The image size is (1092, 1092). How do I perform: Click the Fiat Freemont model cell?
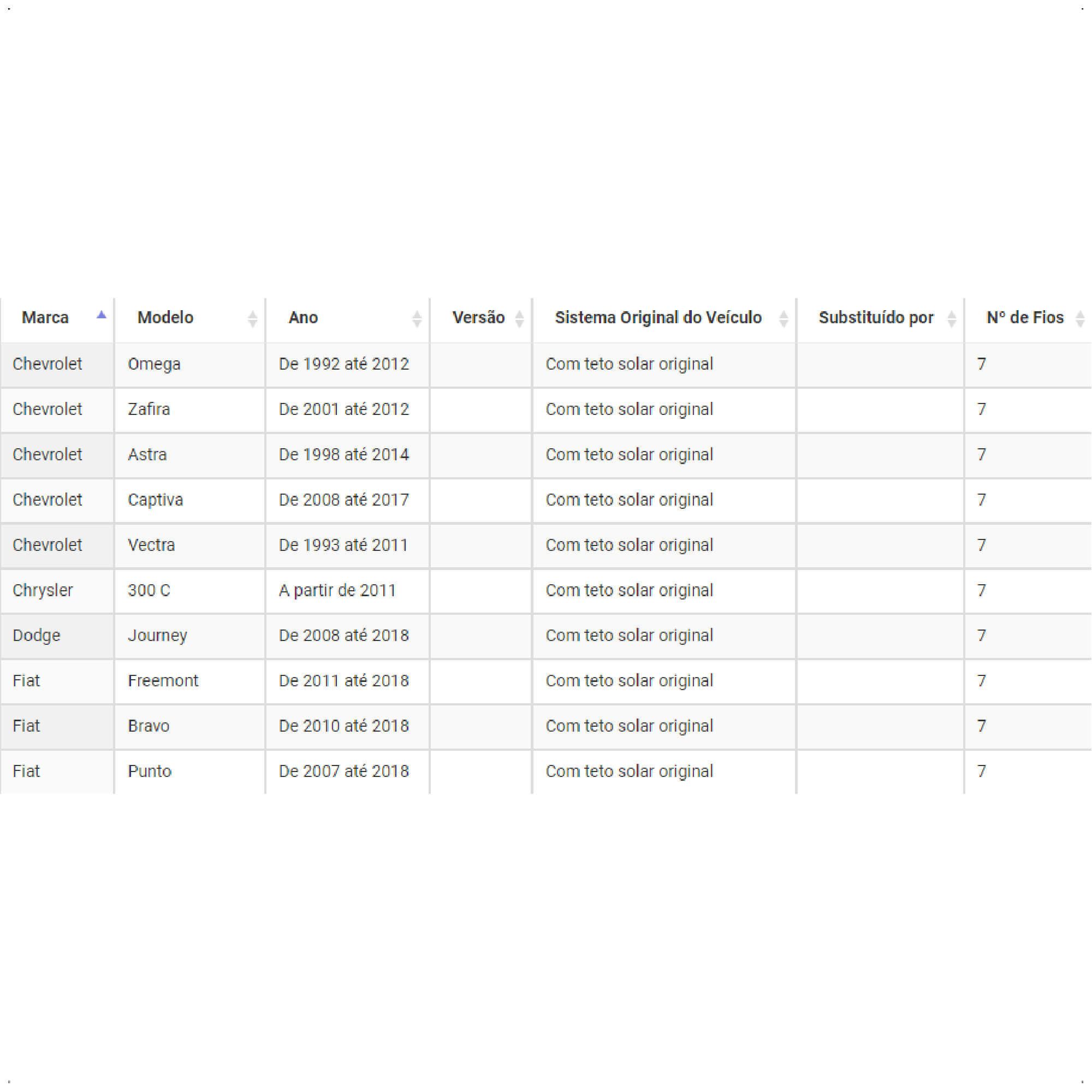[190, 681]
